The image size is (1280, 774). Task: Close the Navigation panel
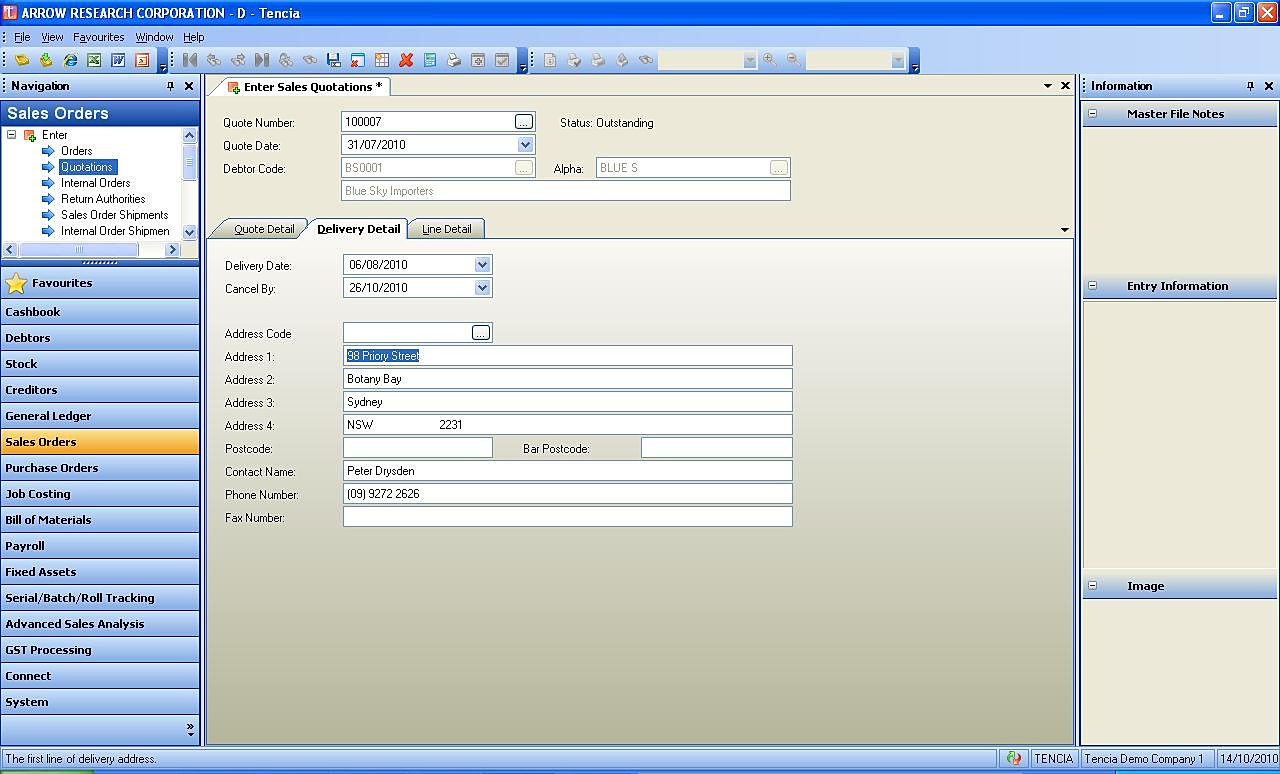click(x=189, y=86)
